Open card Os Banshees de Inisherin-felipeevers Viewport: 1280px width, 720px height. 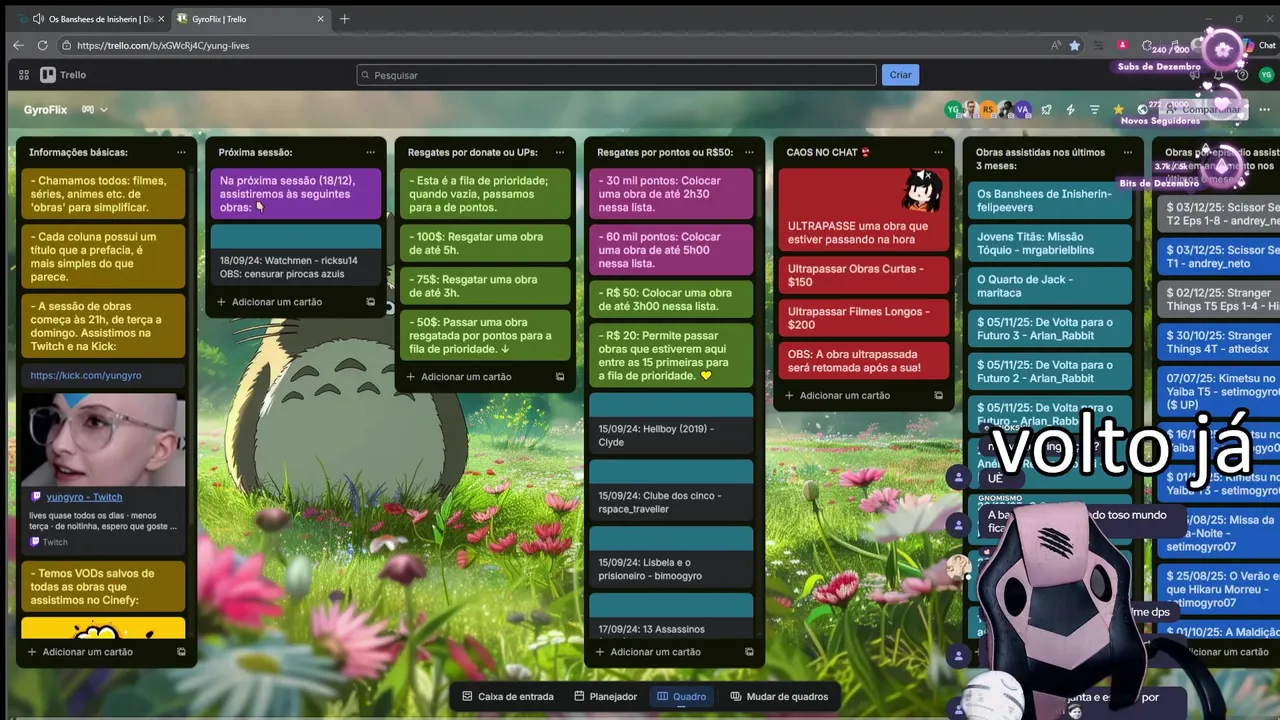click(1050, 200)
